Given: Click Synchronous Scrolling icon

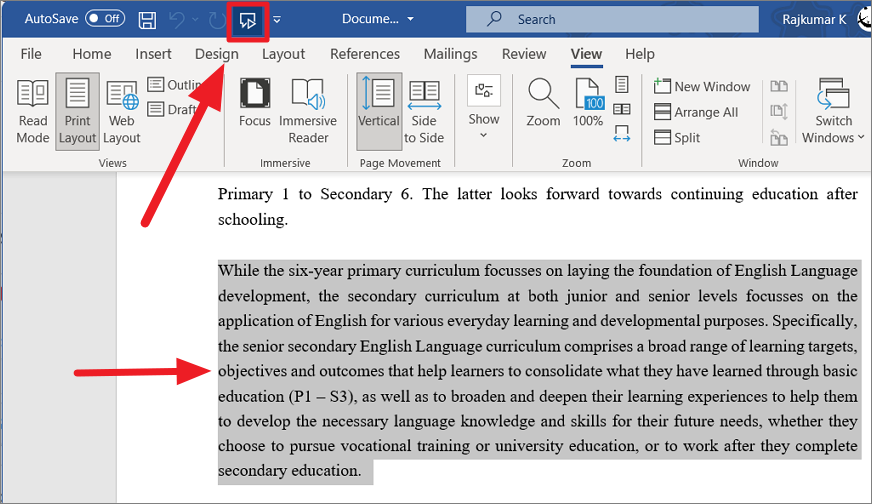Looking at the screenshot, I should click(779, 111).
